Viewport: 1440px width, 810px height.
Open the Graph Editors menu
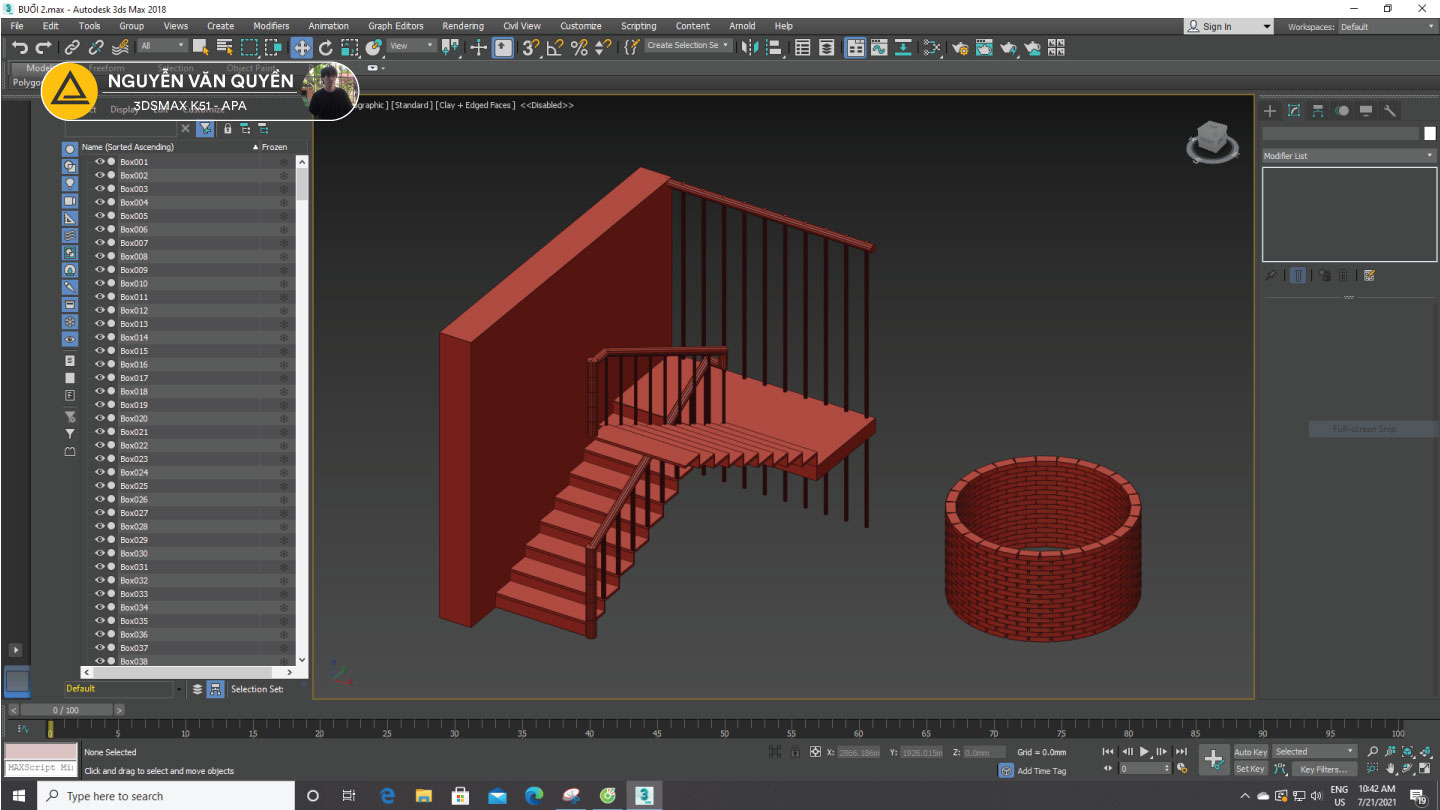pyautogui.click(x=395, y=26)
